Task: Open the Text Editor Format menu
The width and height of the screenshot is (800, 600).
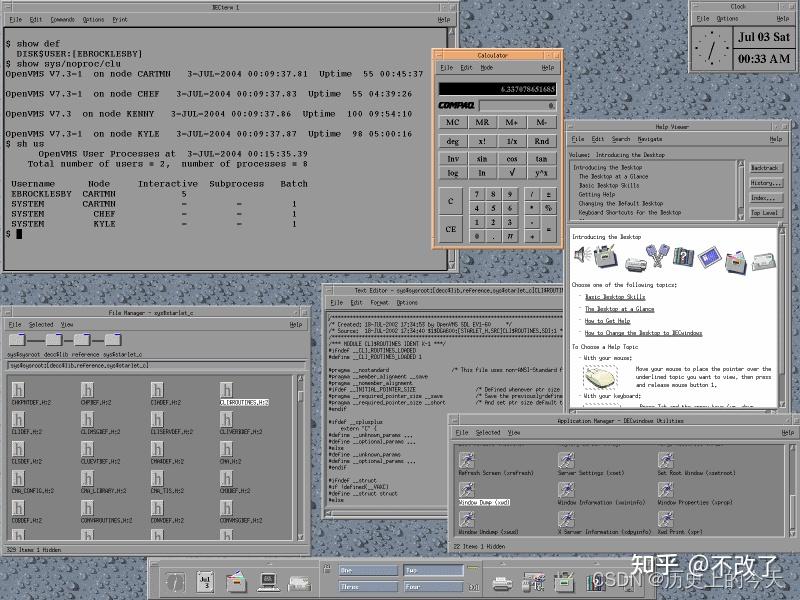Action: pos(379,302)
